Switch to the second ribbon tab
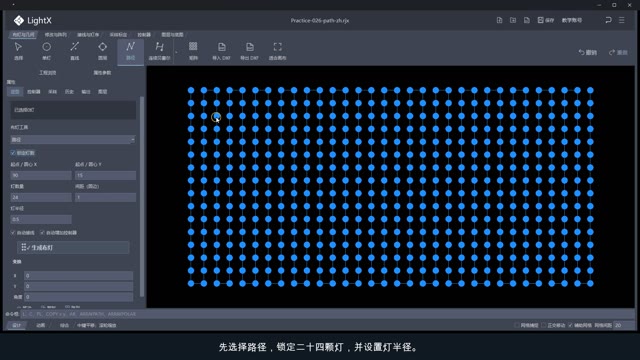Screen dimensions: 640x360 [x=56, y=35]
